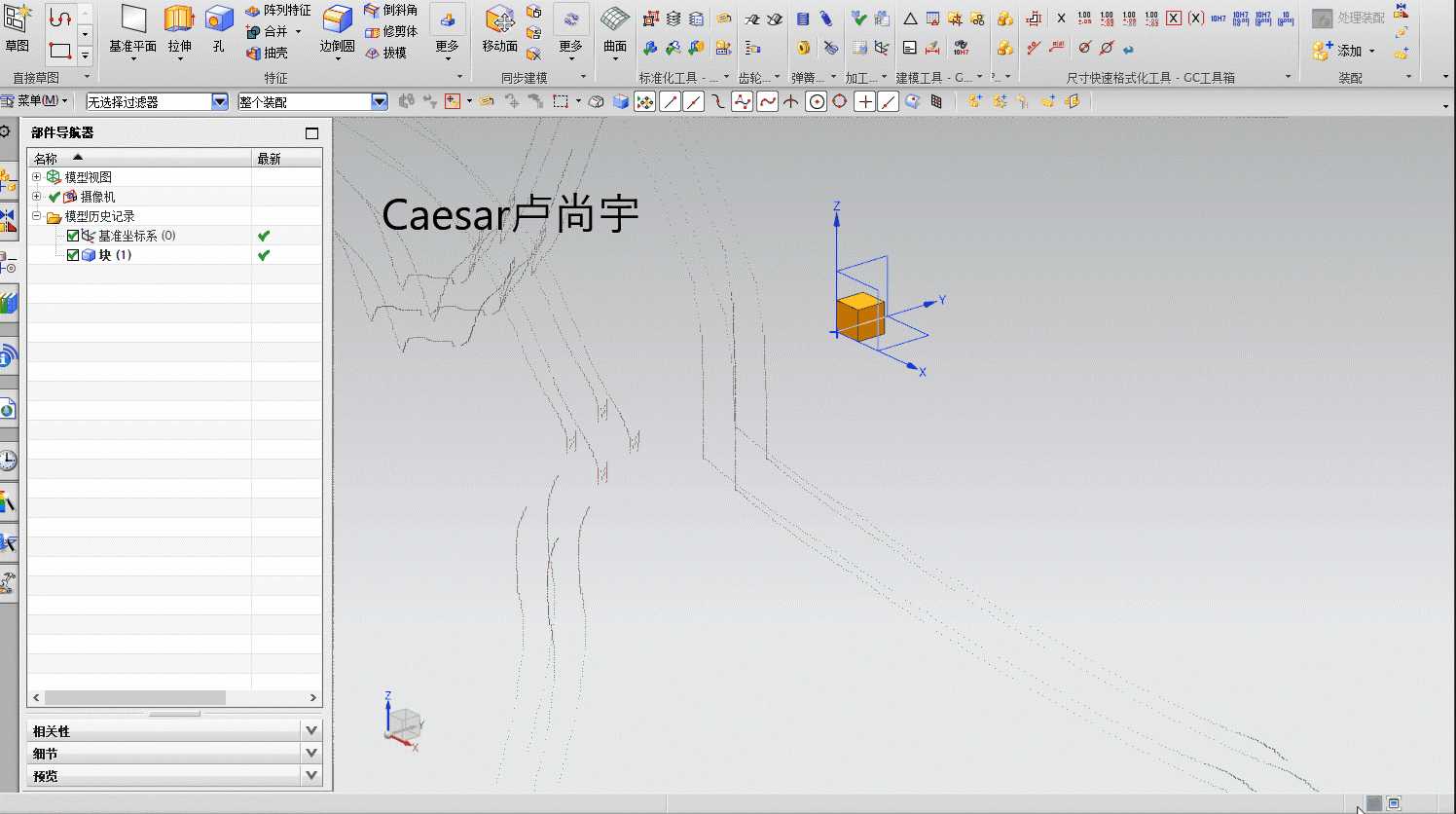Uncheck the 块 (1) checkbox
The height and width of the screenshot is (814, 1456).
[x=73, y=255]
